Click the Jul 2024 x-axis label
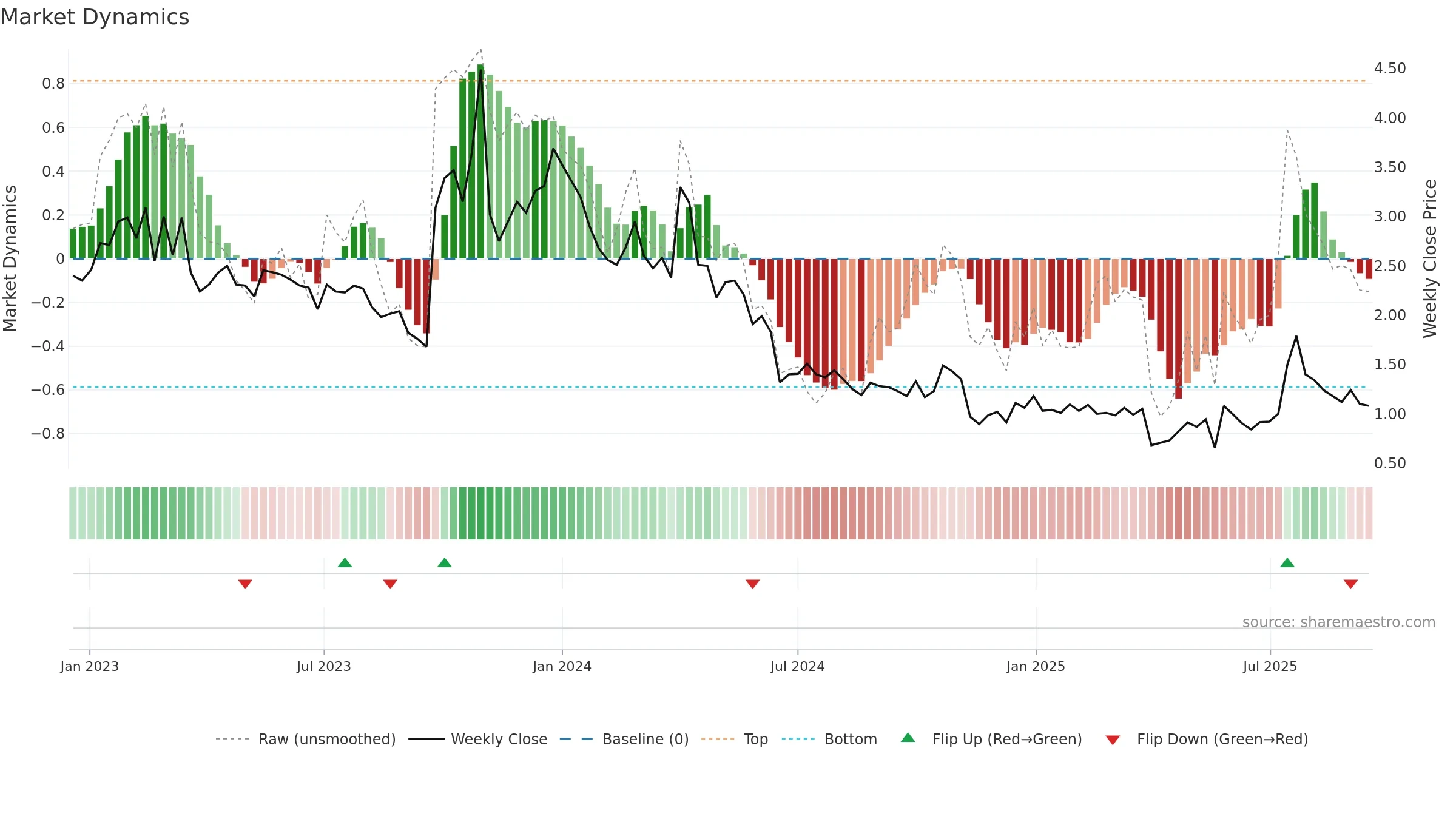Screen dimensions: 1456x819 pyautogui.click(x=798, y=666)
